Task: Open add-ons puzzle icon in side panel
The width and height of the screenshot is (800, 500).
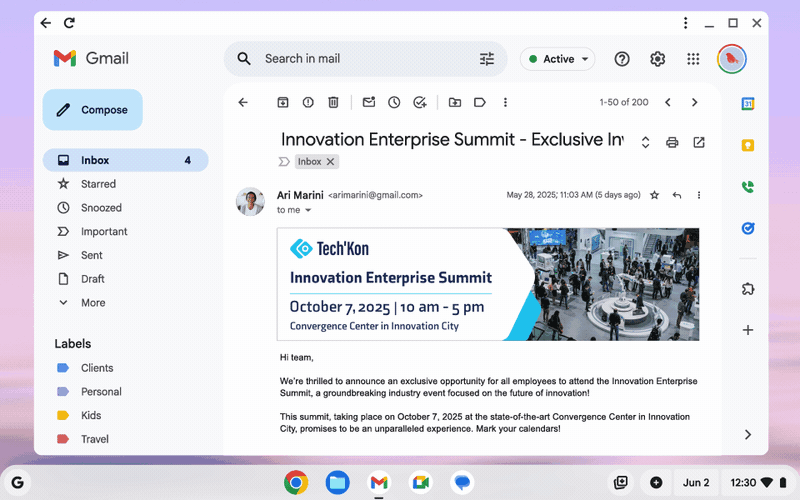Action: pos(748,289)
